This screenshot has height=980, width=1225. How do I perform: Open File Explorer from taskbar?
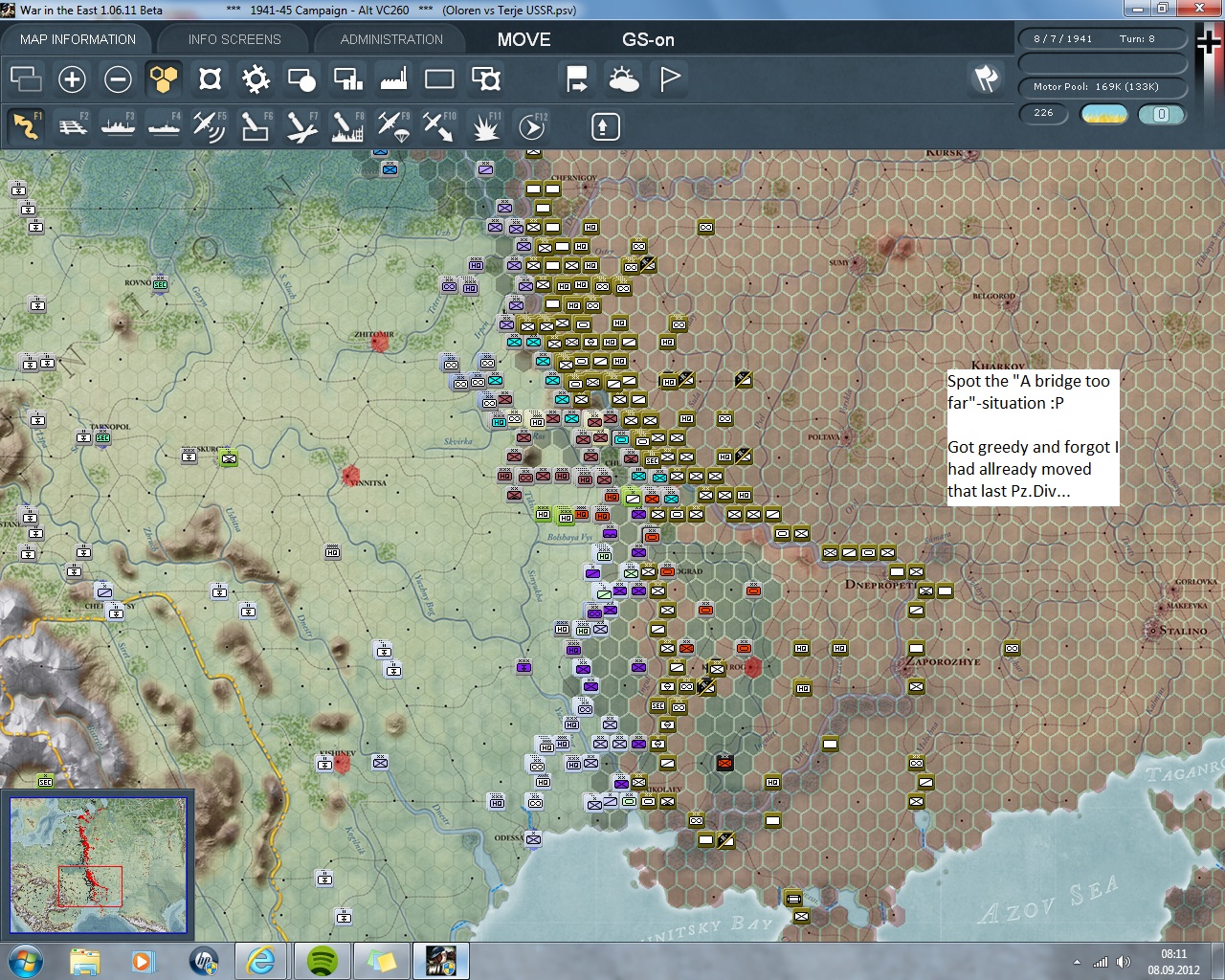point(85,961)
